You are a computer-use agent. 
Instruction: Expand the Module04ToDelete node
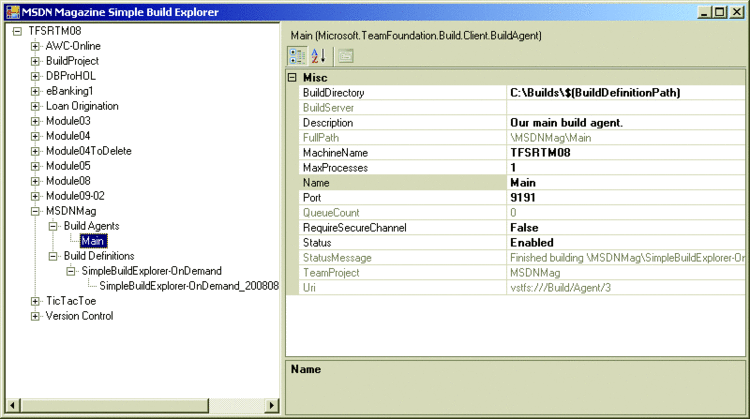pos(35,151)
